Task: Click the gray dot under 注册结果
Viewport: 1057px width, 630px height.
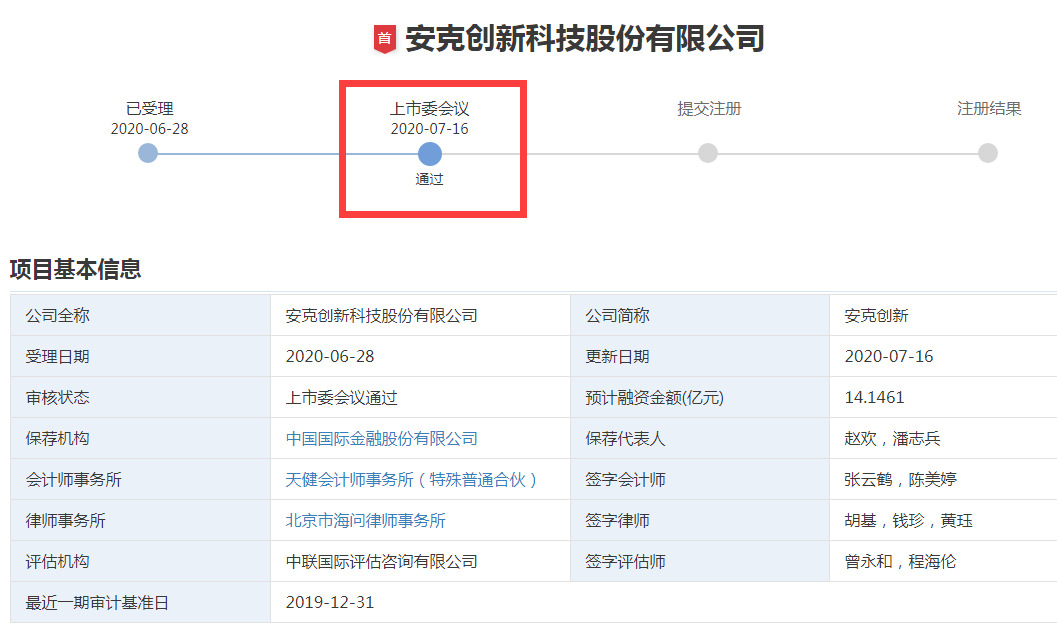Action: (987, 153)
